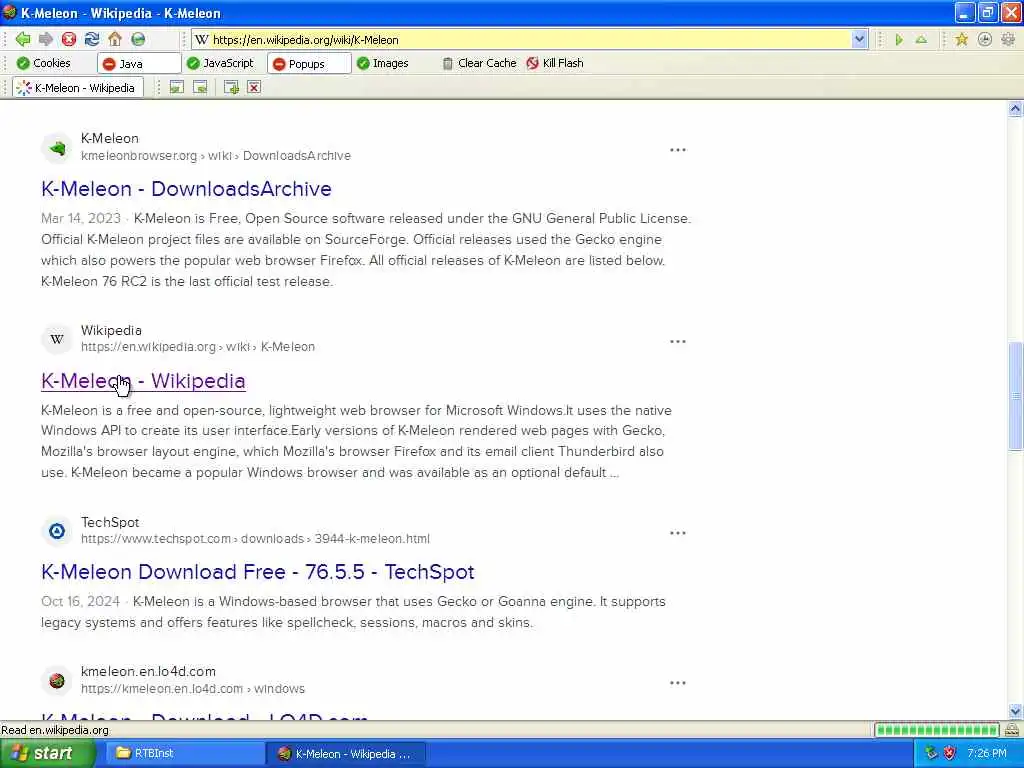Click the page loading progress bar in the status bar

coord(937,729)
